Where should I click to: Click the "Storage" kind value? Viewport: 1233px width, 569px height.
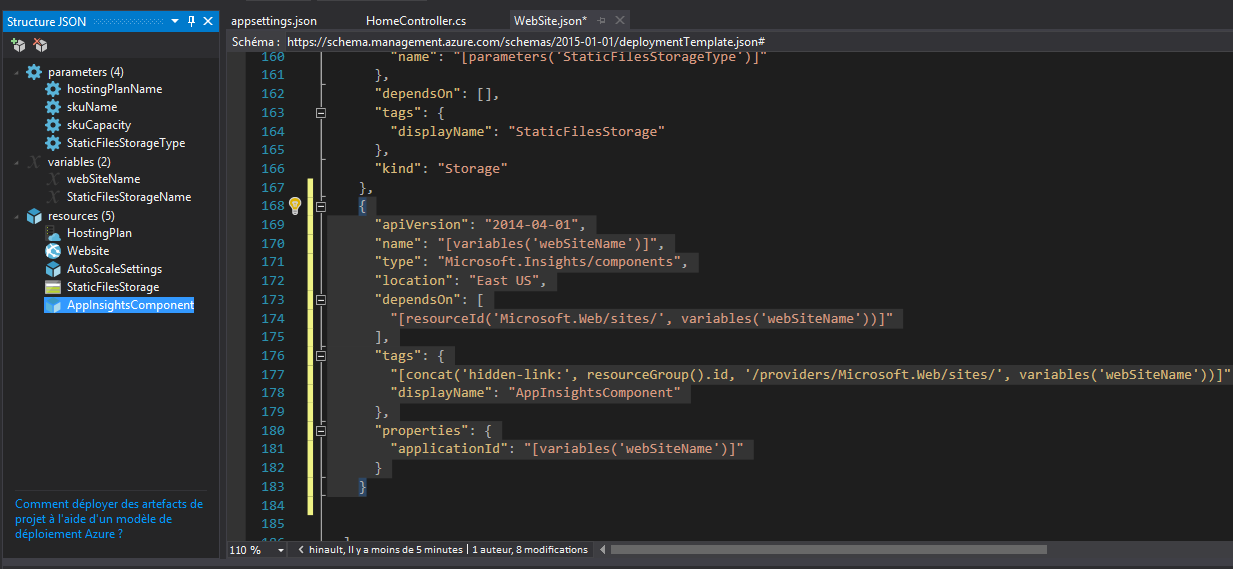(x=471, y=169)
